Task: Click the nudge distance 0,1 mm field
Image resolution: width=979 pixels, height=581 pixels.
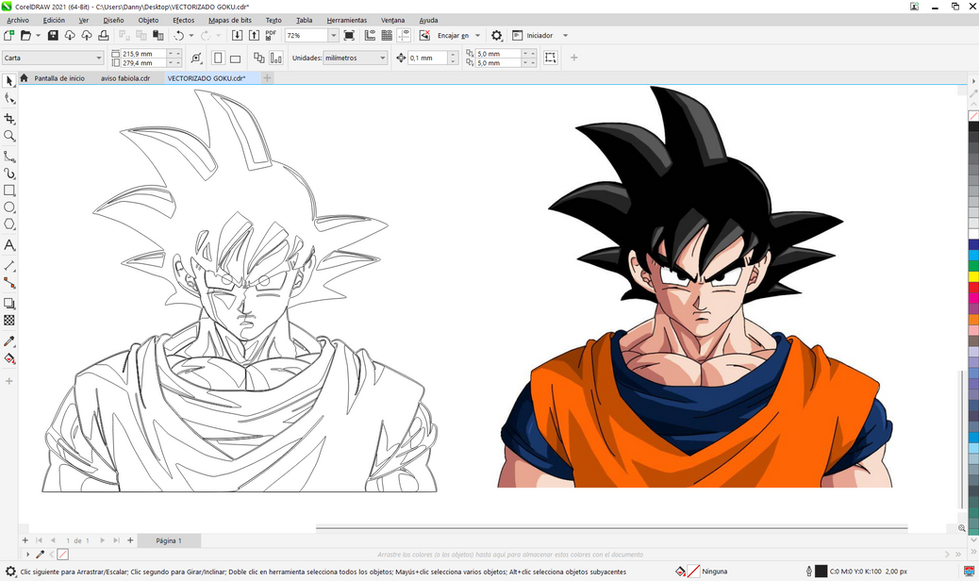Action: [x=428, y=58]
